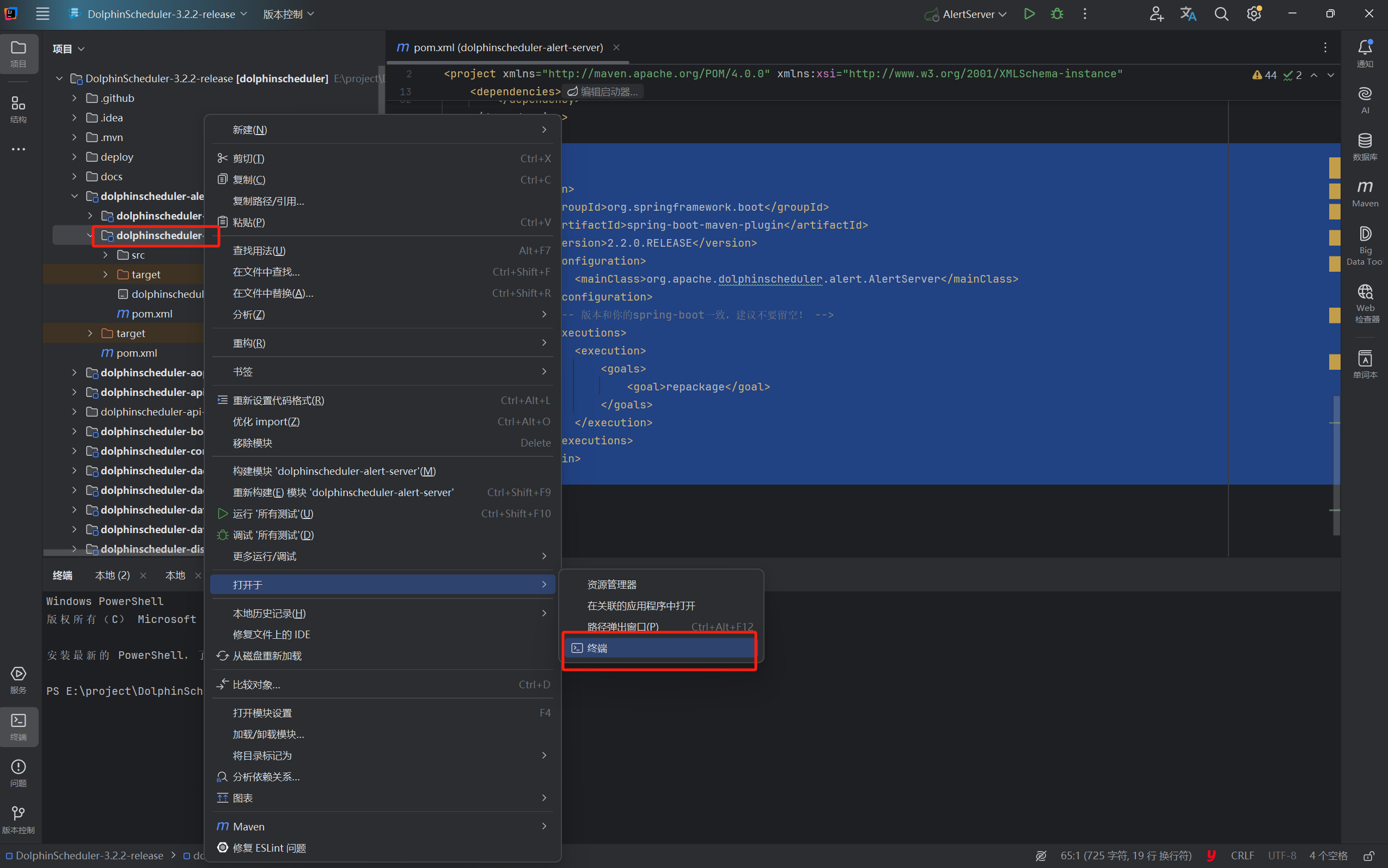Click the Run AlertServer play icon
The image size is (1388, 868).
1029,14
